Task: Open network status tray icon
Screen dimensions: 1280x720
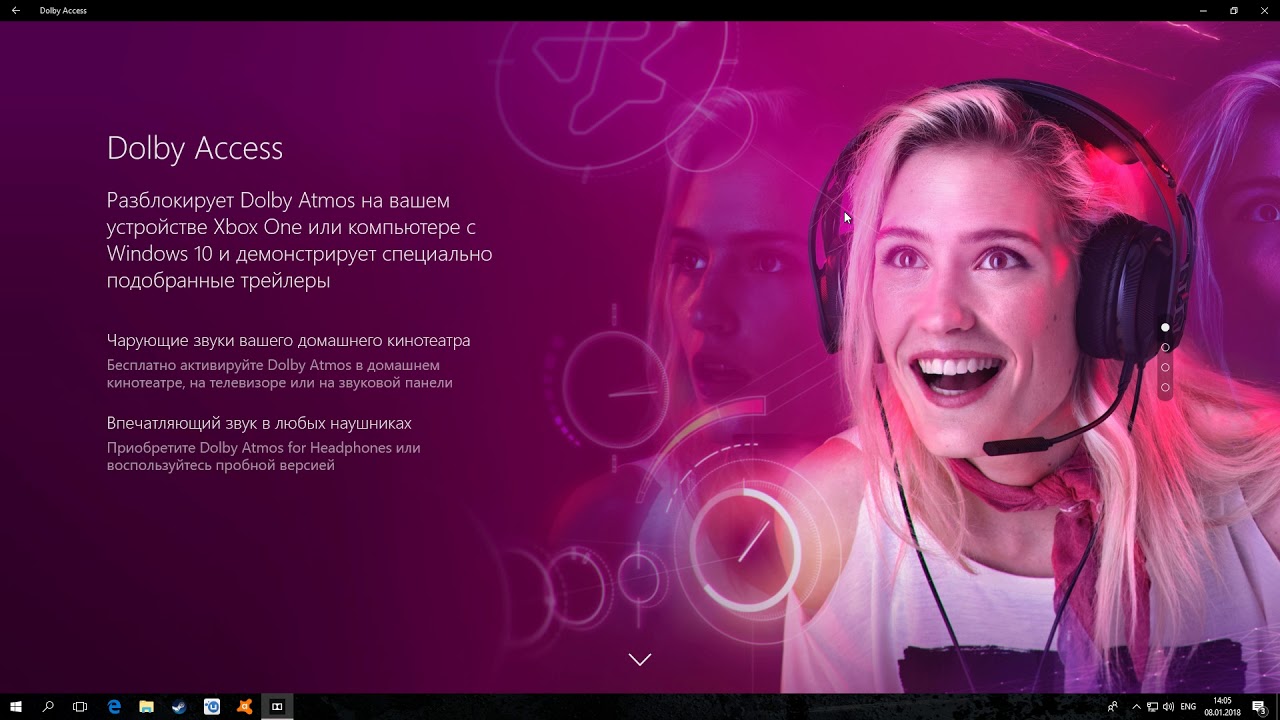Action: 1152,707
